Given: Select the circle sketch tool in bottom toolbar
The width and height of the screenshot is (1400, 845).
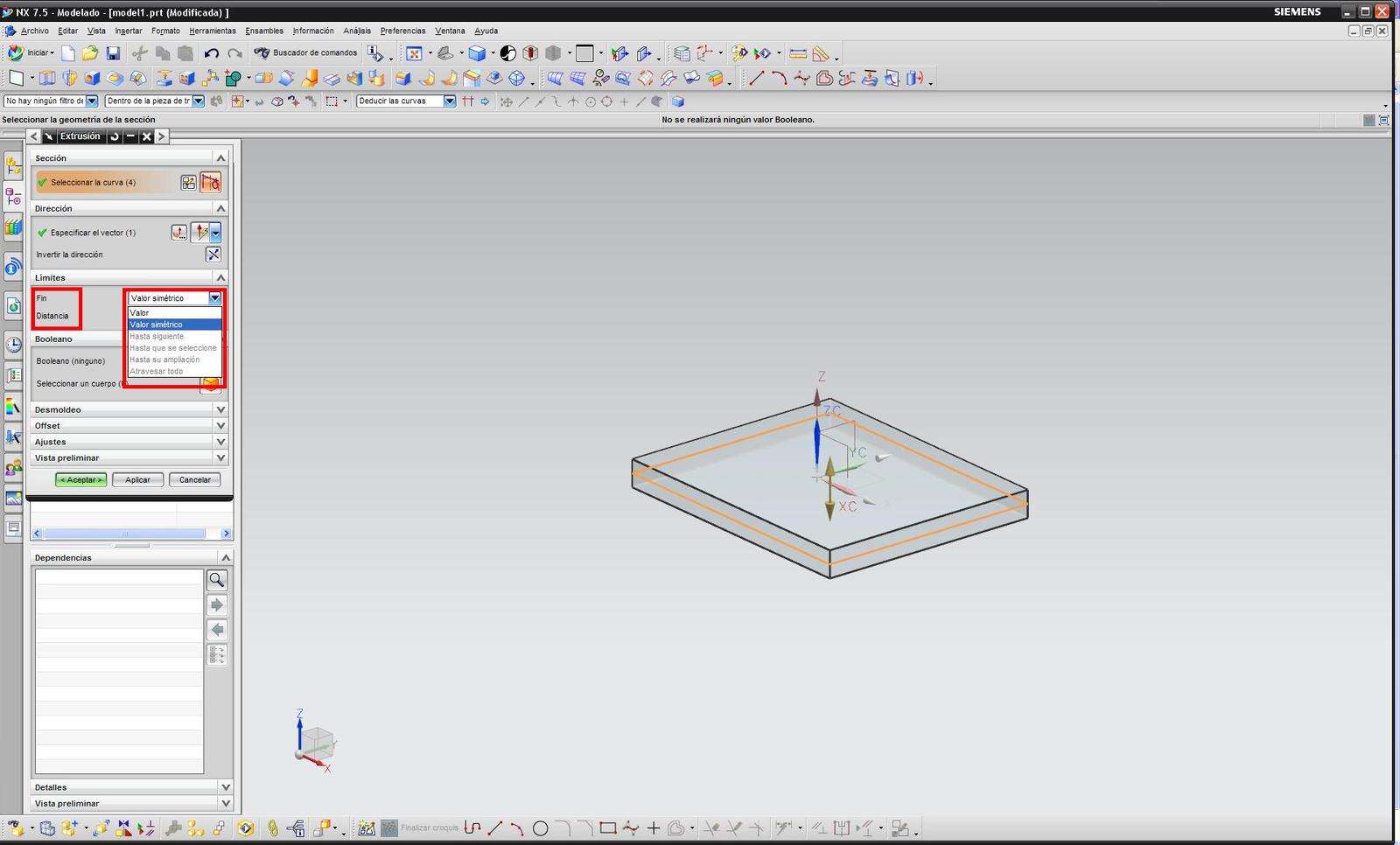Looking at the screenshot, I should tap(541, 828).
